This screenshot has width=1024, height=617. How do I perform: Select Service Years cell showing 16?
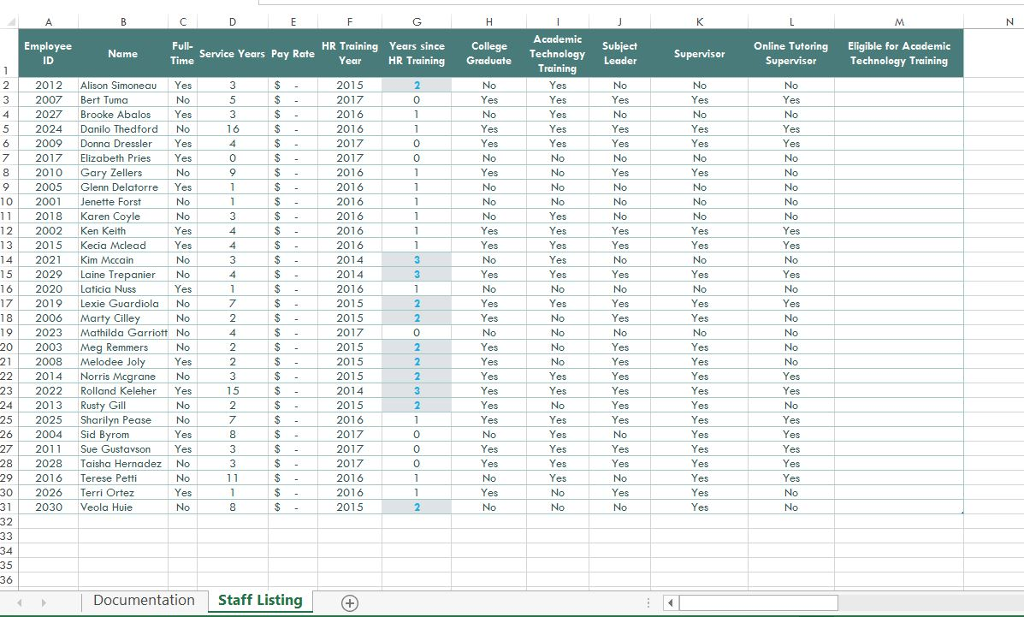click(x=232, y=129)
